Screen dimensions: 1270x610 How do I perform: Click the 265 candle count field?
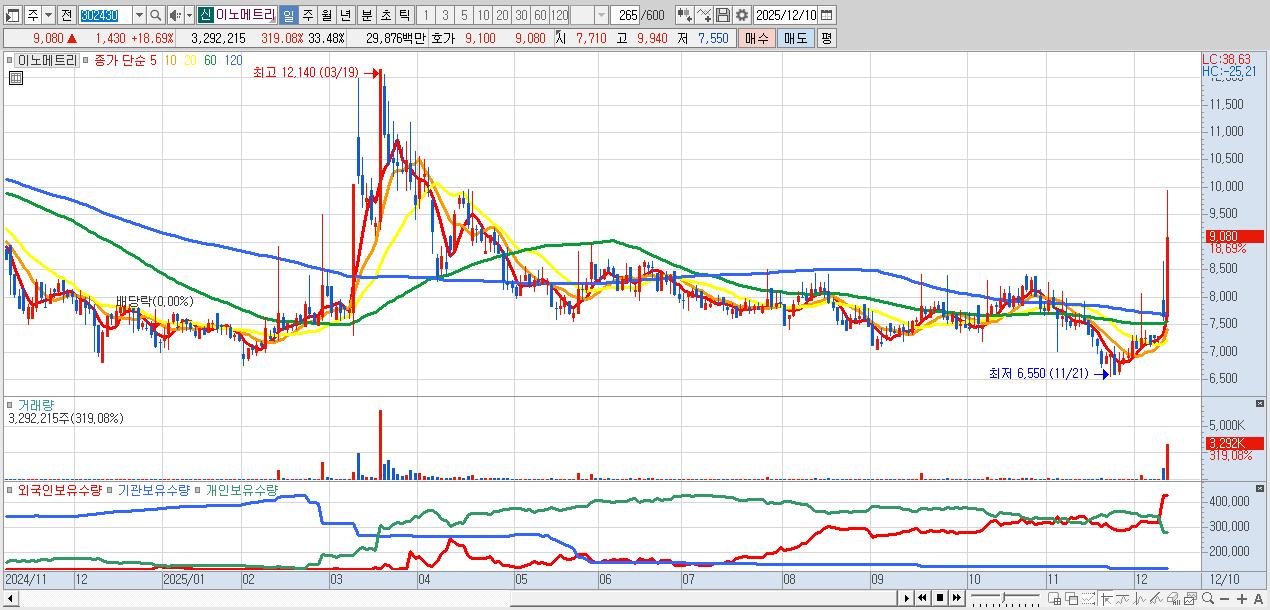pyautogui.click(x=627, y=15)
